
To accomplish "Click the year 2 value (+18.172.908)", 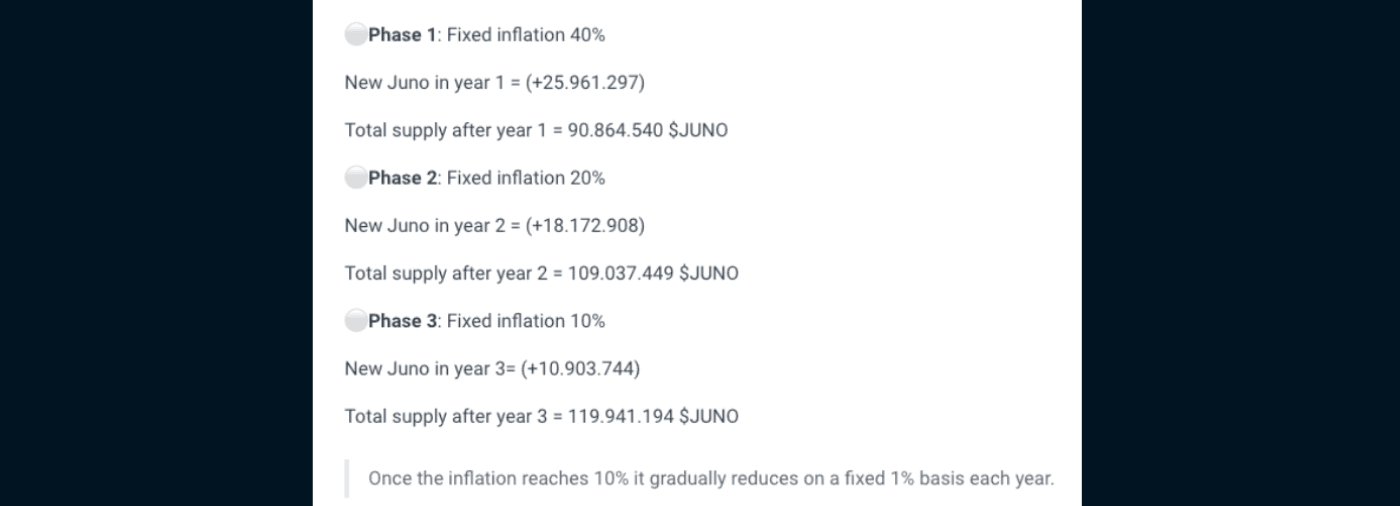I will click(x=585, y=226).
